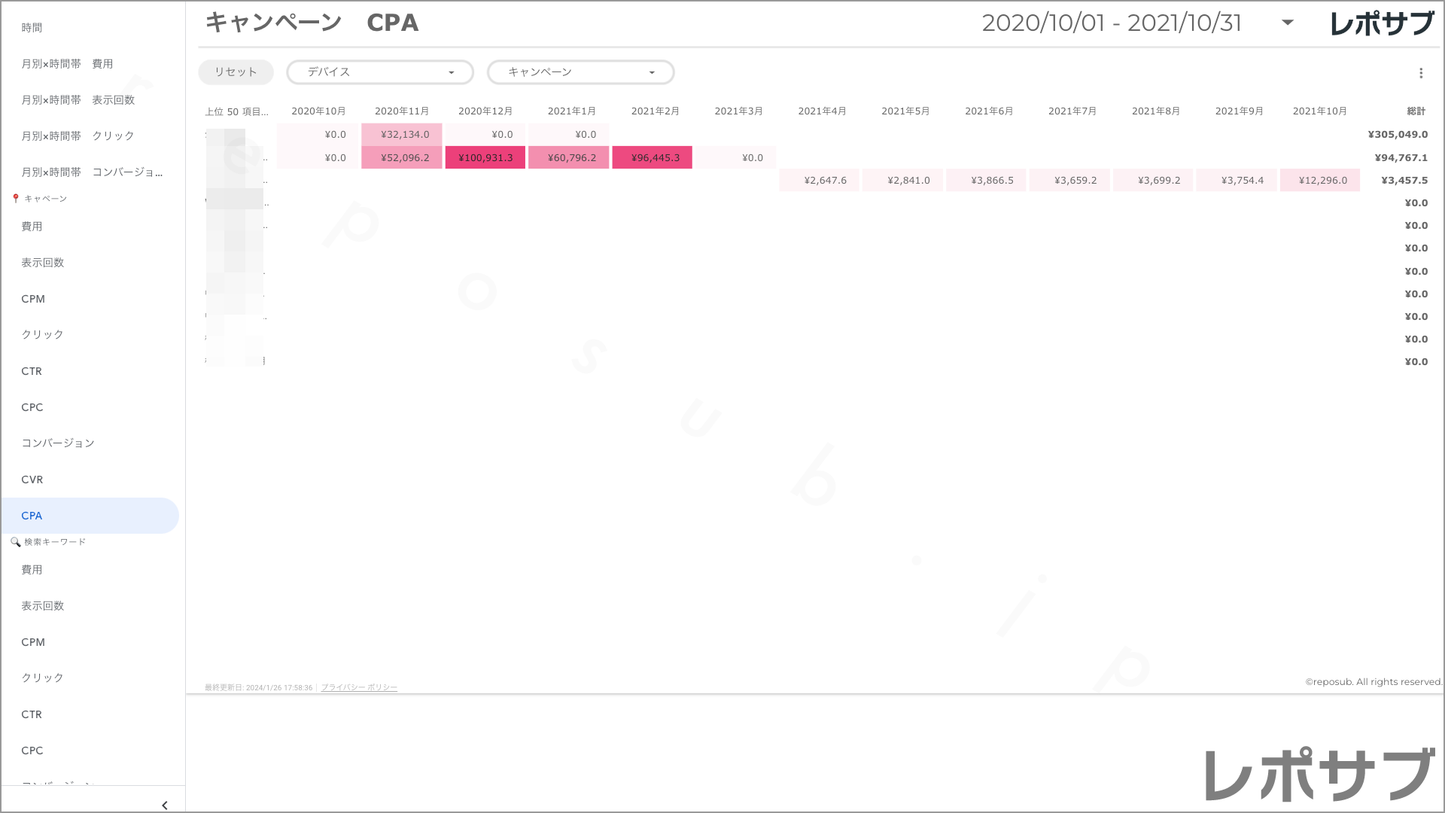Select the currently active CPA sidebar page
1445x813 pixels.
tap(32, 516)
